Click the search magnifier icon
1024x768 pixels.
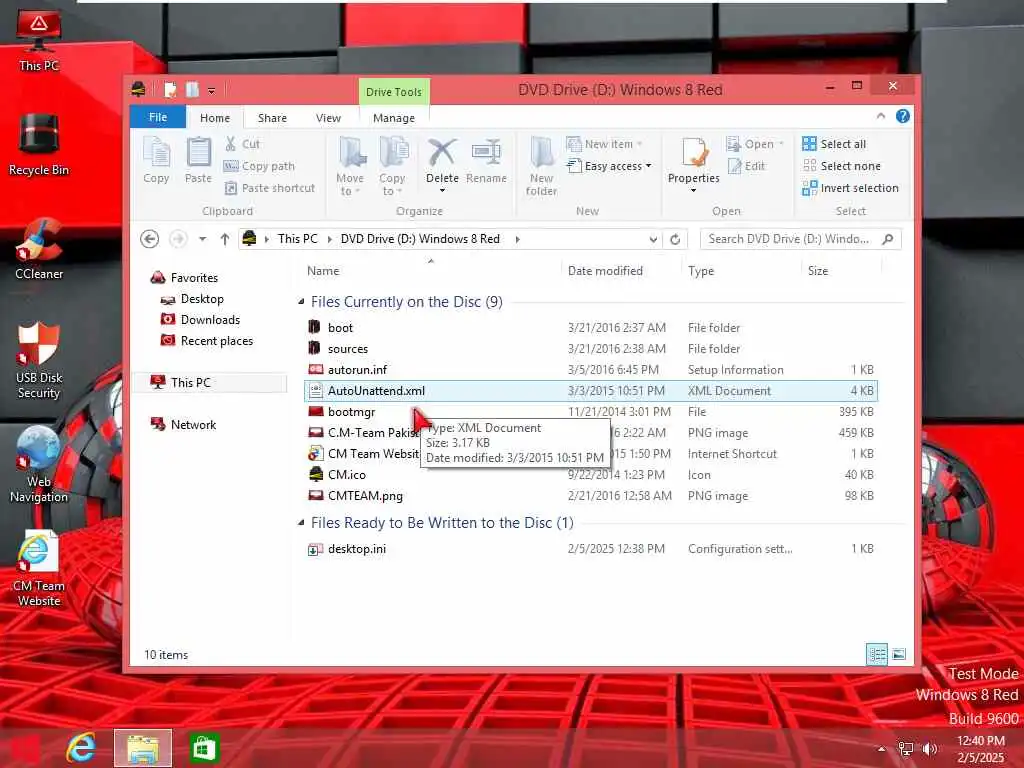click(x=888, y=239)
